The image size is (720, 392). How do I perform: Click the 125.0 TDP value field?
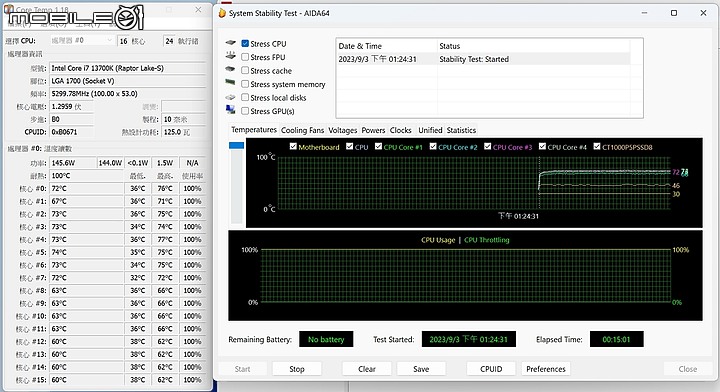pyautogui.click(x=183, y=132)
